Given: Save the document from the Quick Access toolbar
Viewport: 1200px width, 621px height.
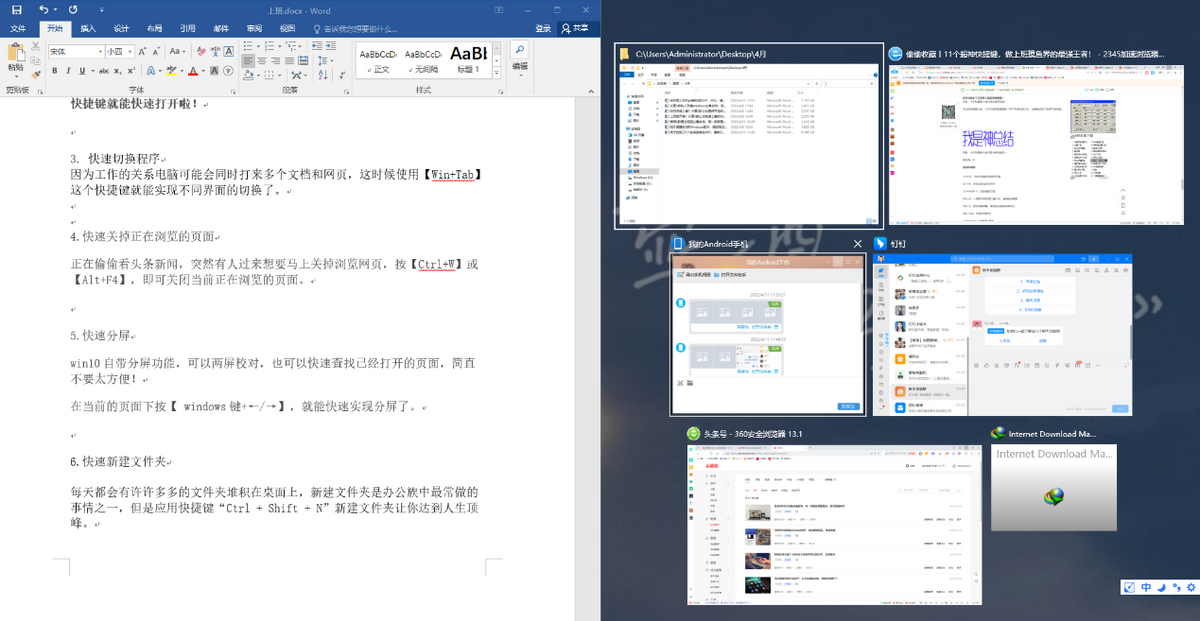Looking at the screenshot, I should pyautogui.click(x=17, y=10).
